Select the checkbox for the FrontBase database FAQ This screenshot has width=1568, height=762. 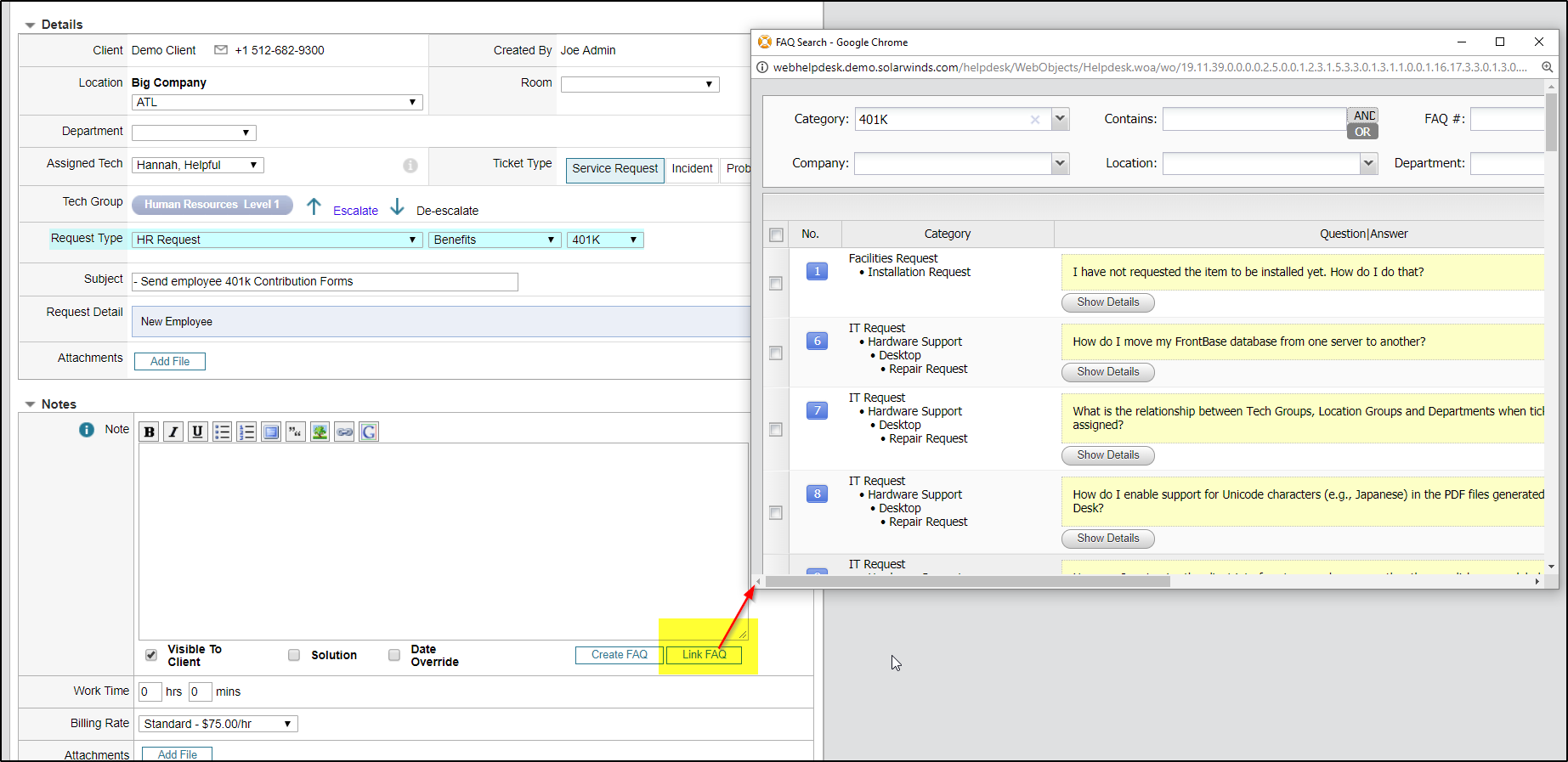coord(776,353)
